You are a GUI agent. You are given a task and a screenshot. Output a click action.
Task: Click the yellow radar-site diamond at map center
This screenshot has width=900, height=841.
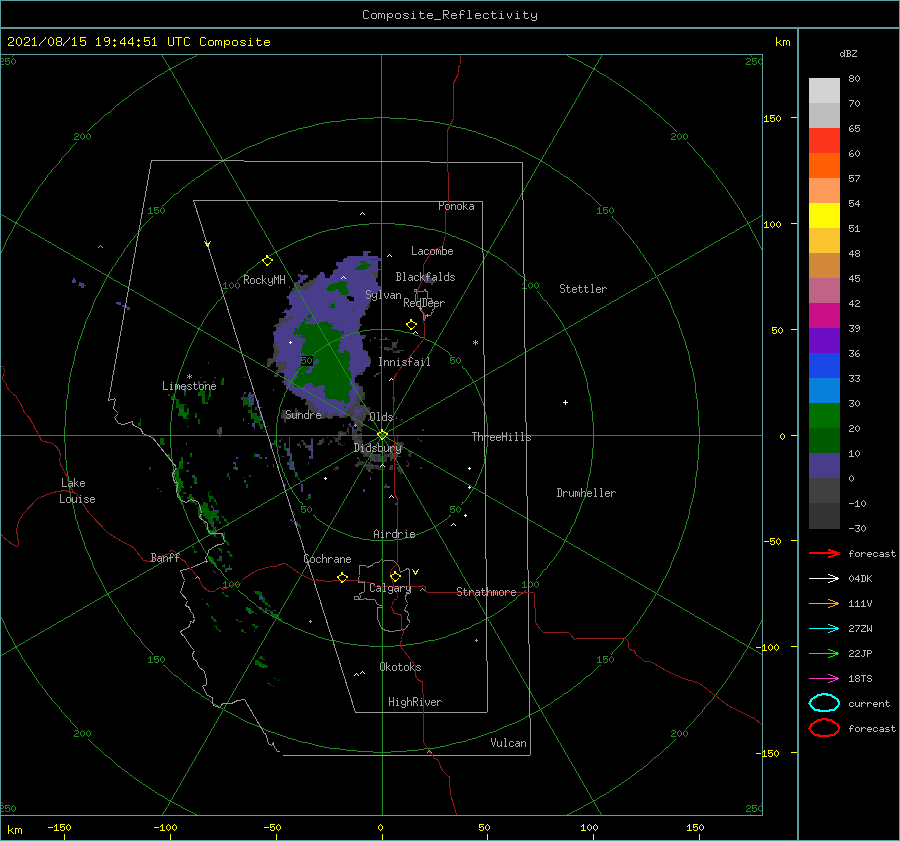click(382, 435)
